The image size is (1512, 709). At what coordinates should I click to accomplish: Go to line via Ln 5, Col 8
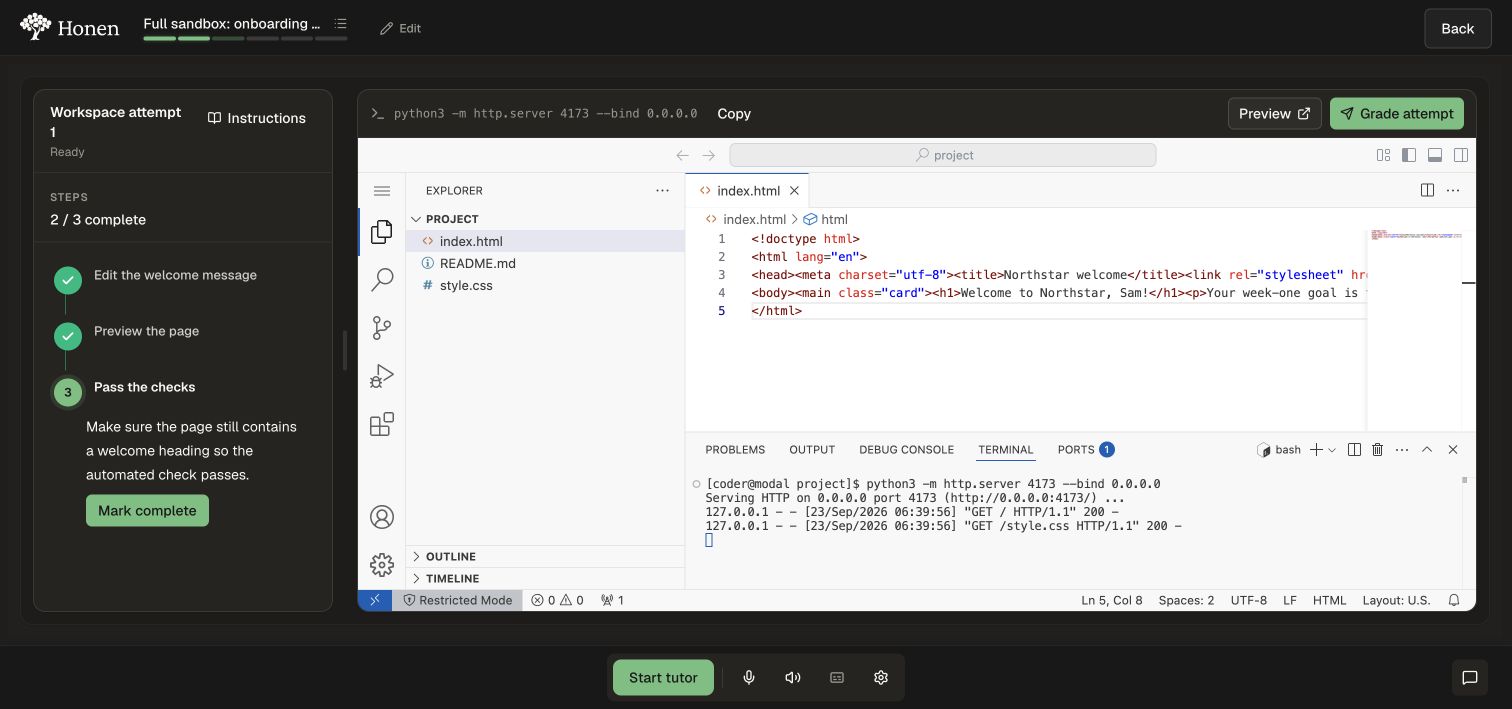1111,600
